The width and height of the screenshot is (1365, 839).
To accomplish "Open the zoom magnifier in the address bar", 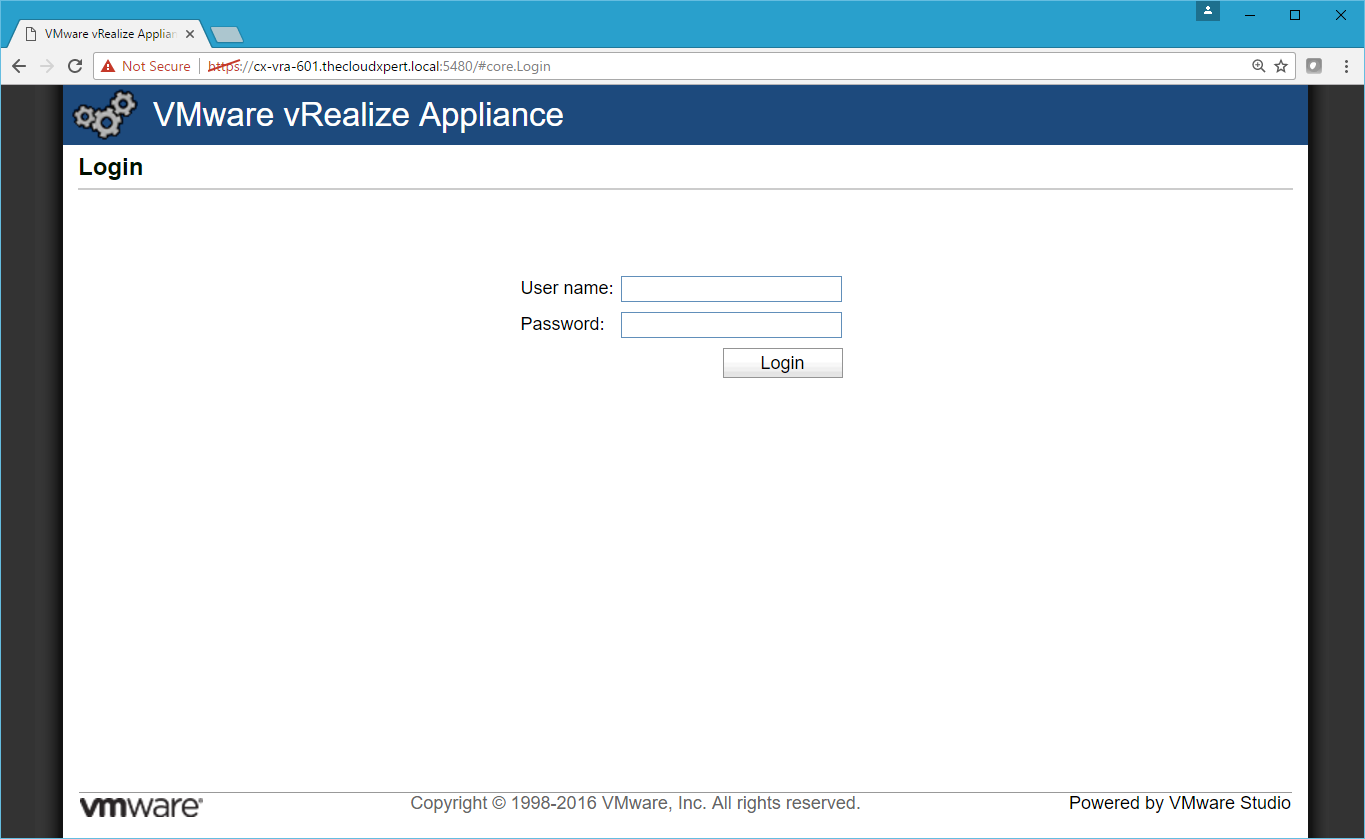I will coord(1259,66).
